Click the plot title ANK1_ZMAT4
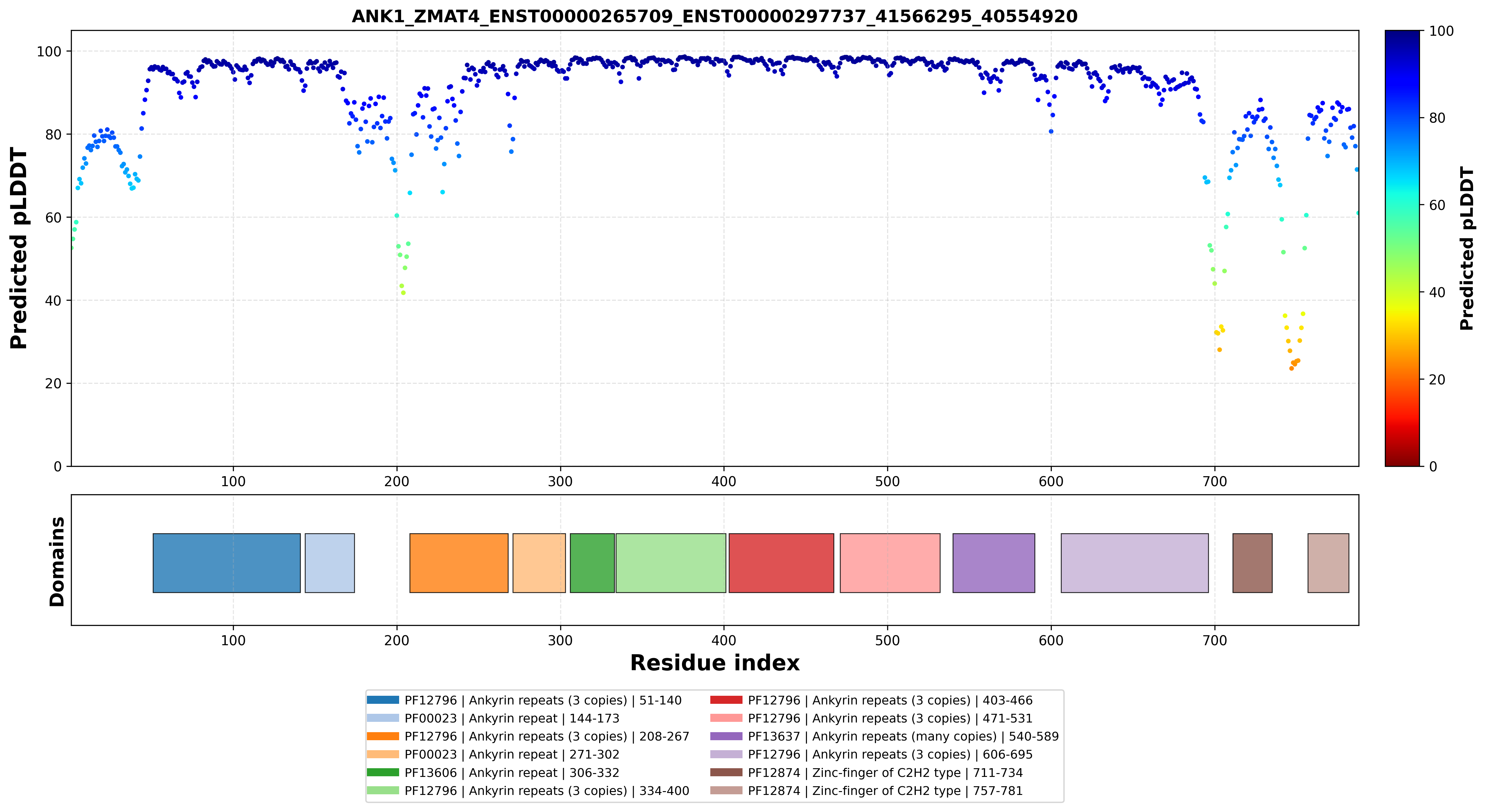The width and height of the screenshot is (1486, 812). click(715, 16)
